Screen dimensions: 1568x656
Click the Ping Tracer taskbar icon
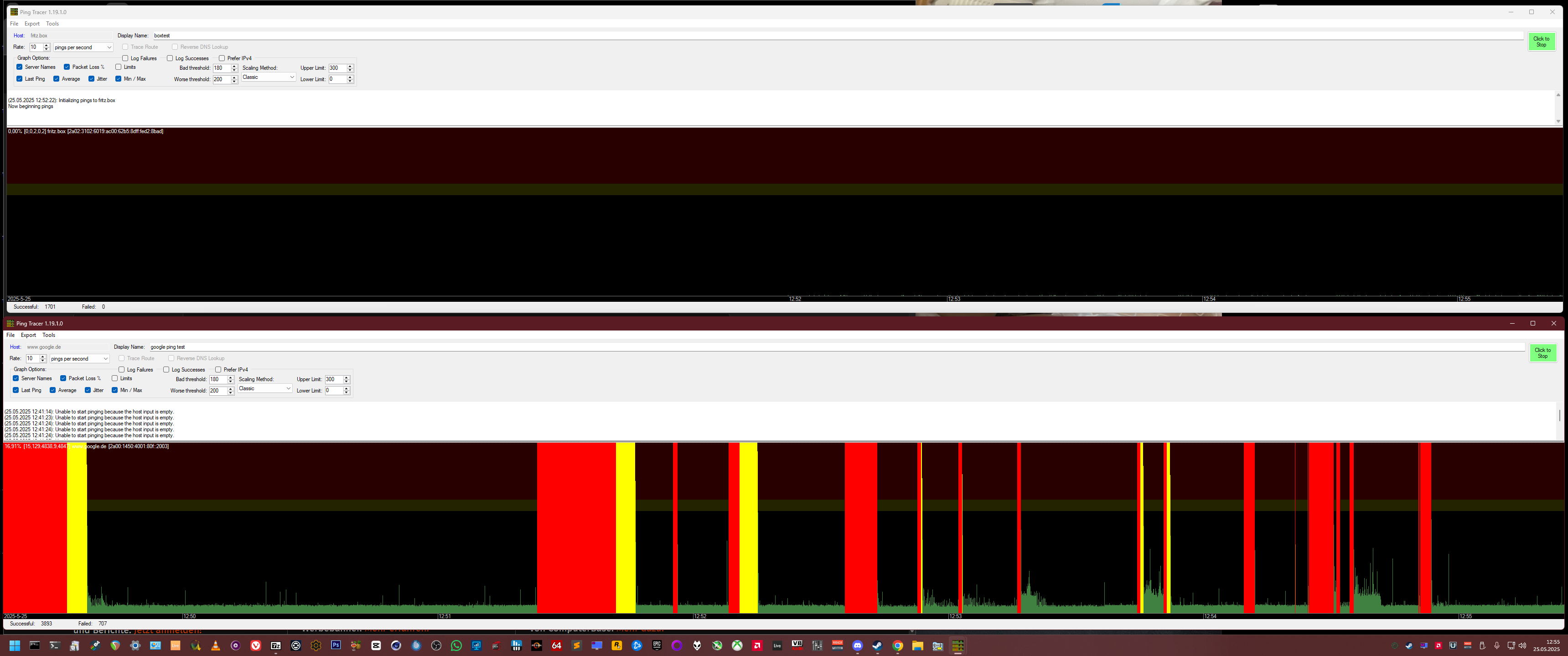pos(957,646)
